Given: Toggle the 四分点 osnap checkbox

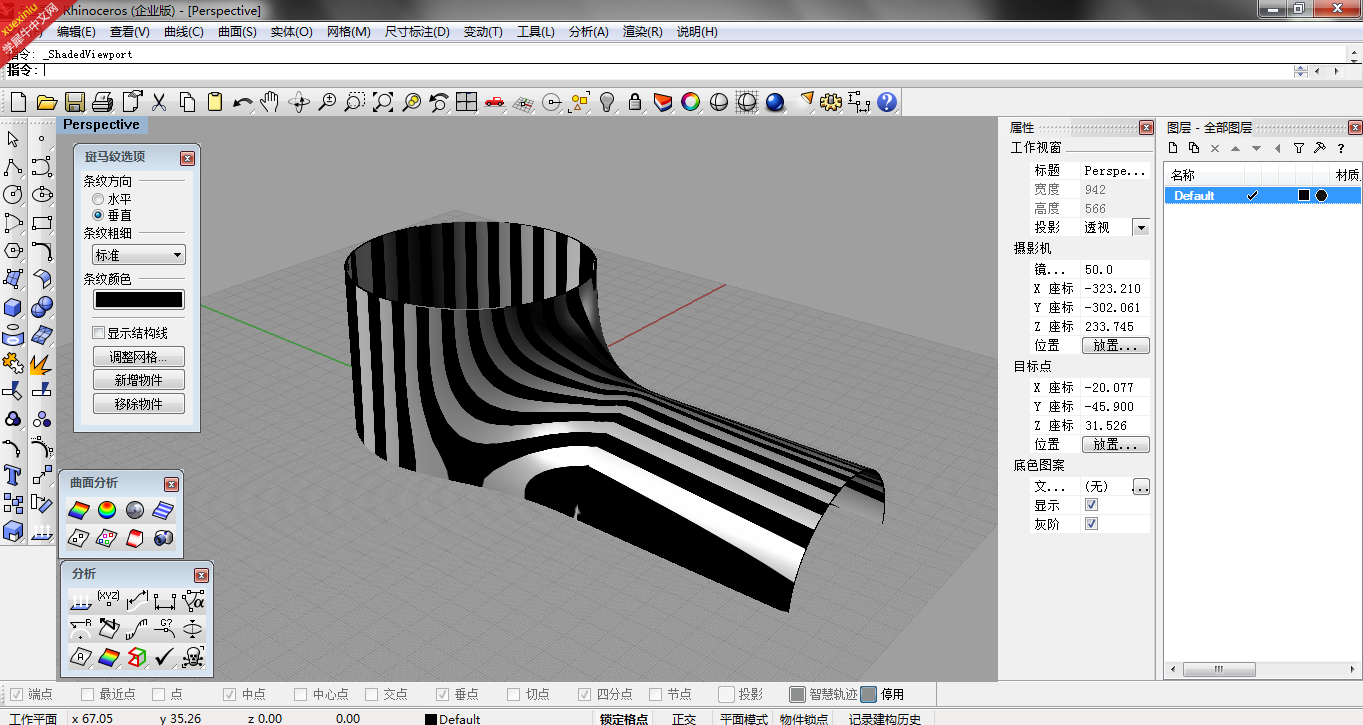Looking at the screenshot, I should click(x=585, y=694).
